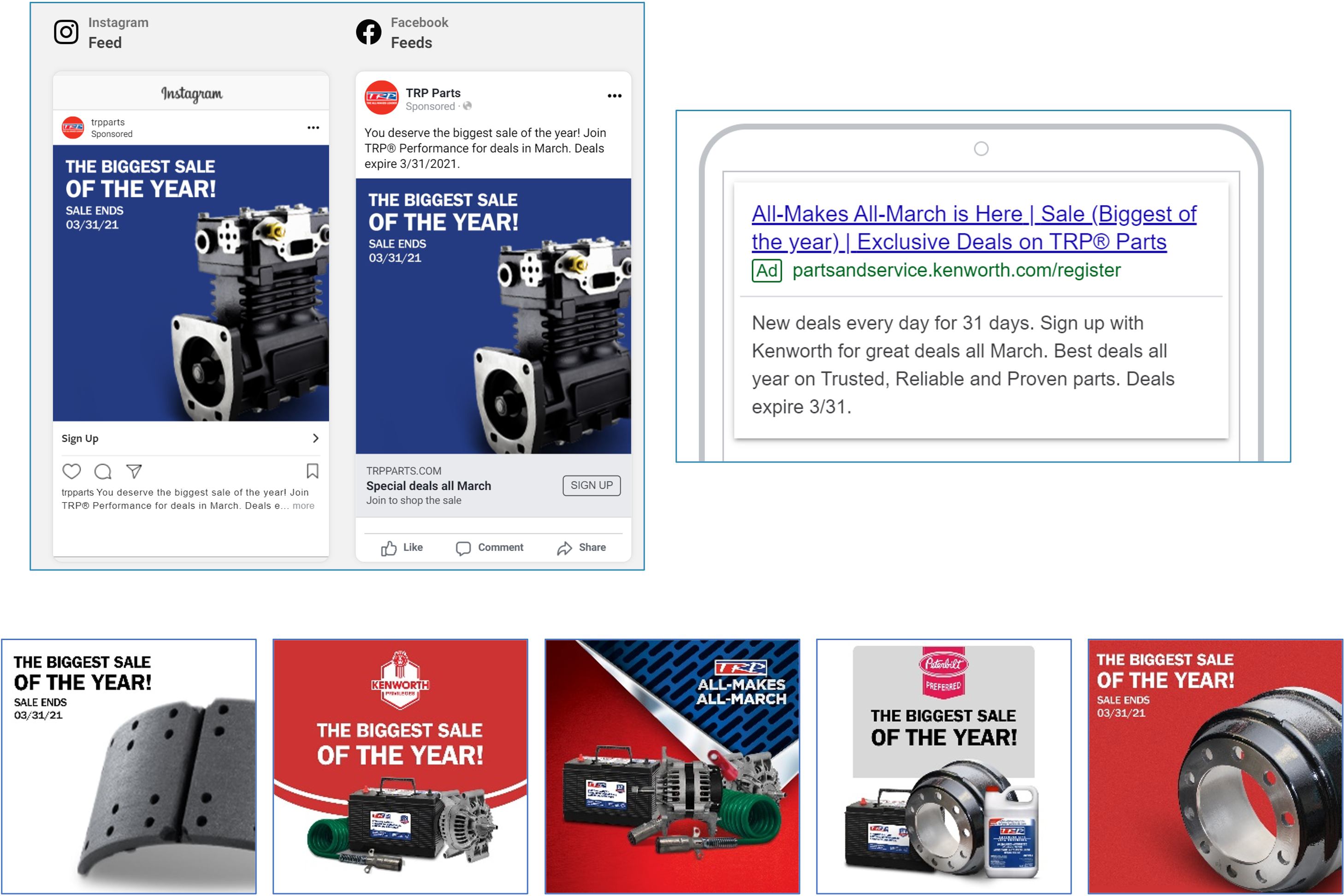
Task: Open the Facebook post three-dot options
Action: pyautogui.click(x=614, y=96)
